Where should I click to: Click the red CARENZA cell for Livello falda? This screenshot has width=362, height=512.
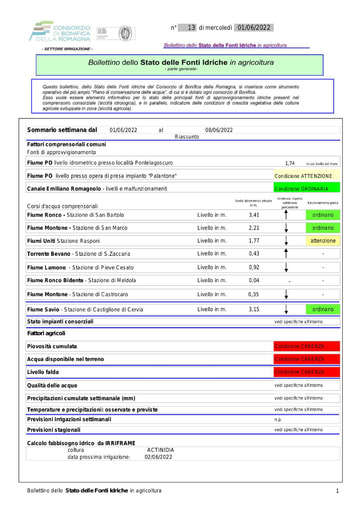tap(307, 372)
